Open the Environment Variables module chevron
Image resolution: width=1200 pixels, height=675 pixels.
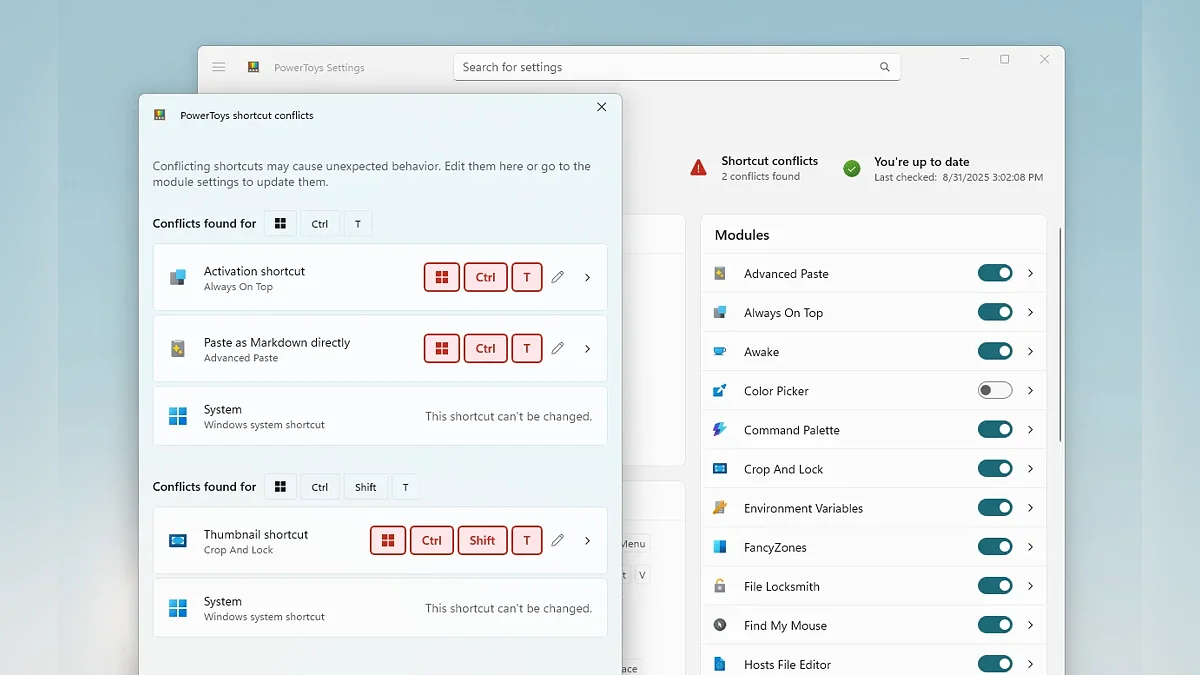pos(1030,507)
